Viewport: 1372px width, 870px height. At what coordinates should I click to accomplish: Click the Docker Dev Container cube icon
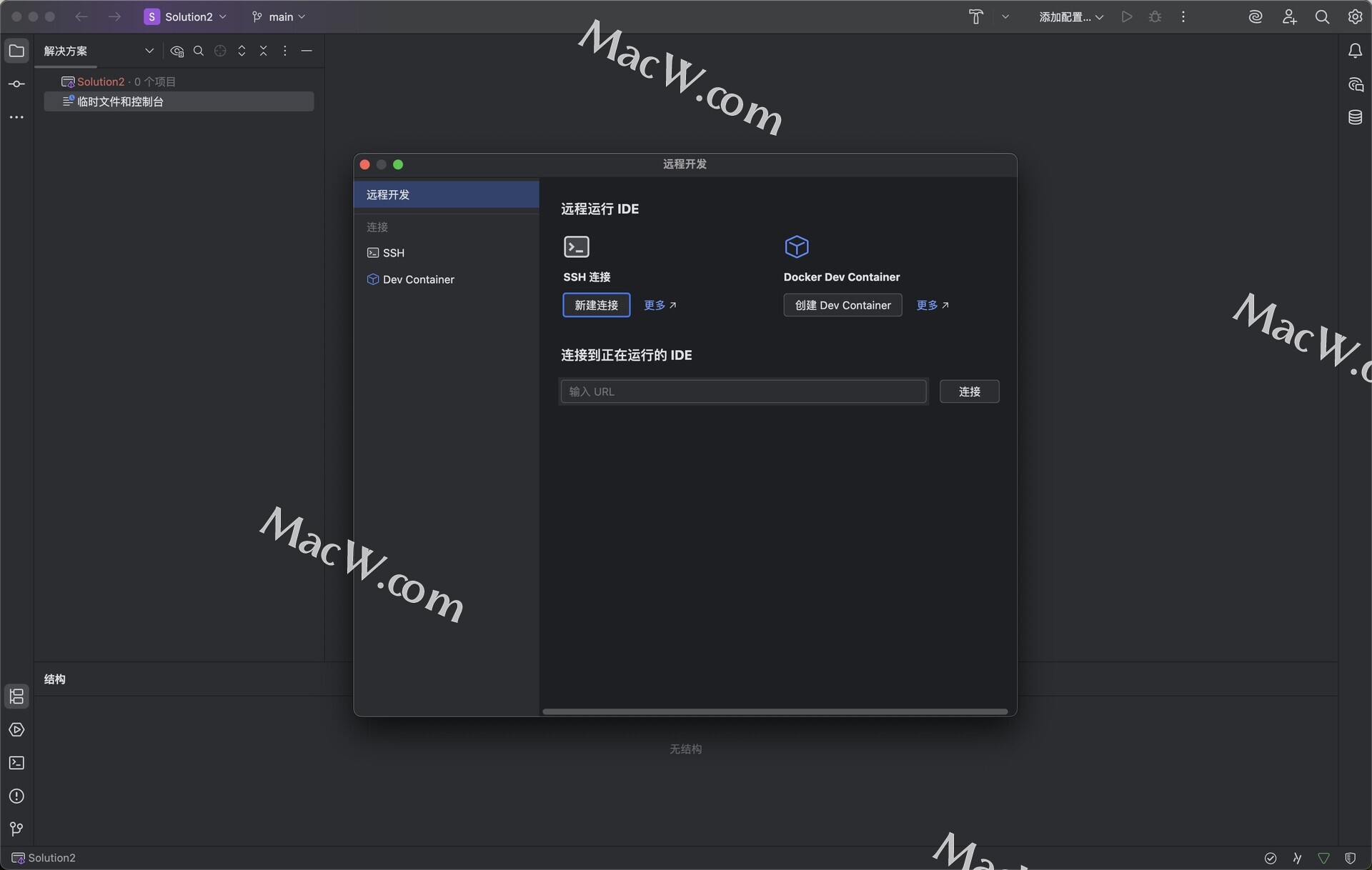[797, 247]
